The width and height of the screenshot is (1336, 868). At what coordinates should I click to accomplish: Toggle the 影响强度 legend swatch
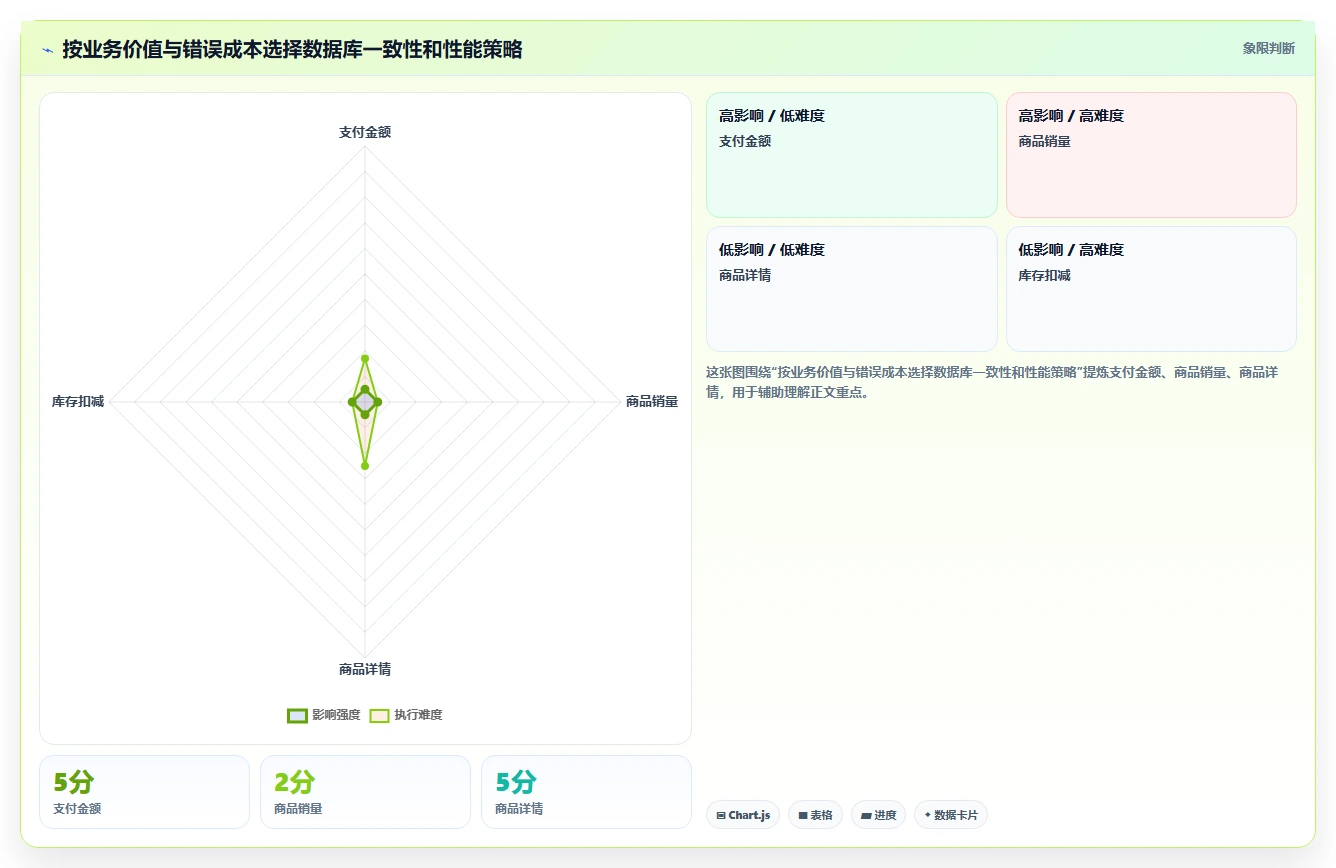pyautogui.click(x=297, y=715)
